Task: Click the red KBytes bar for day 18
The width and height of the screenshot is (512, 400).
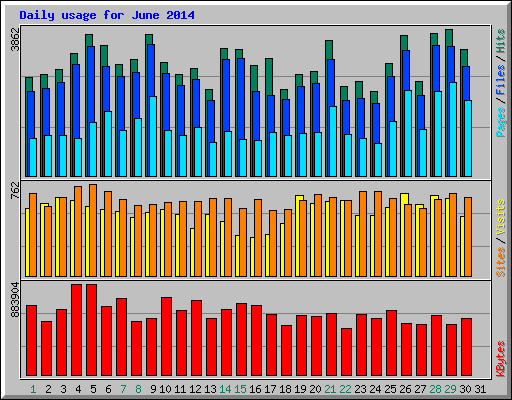Action: click(x=286, y=351)
